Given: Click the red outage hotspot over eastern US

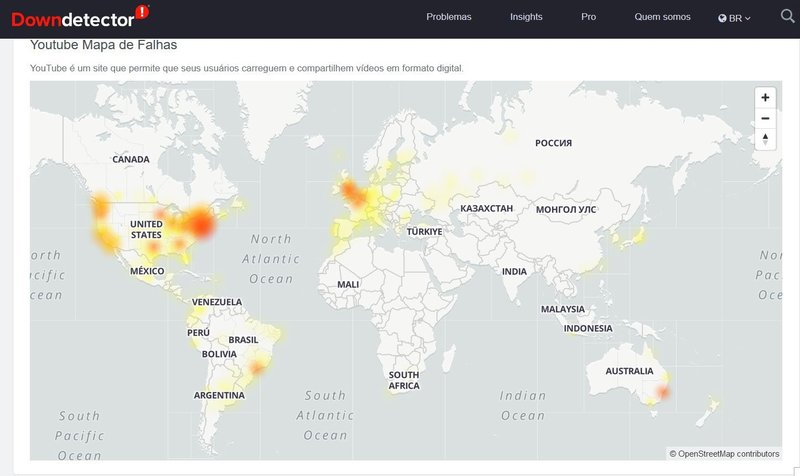Looking at the screenshot, I should pyautogui.click(x=200, y=223).
